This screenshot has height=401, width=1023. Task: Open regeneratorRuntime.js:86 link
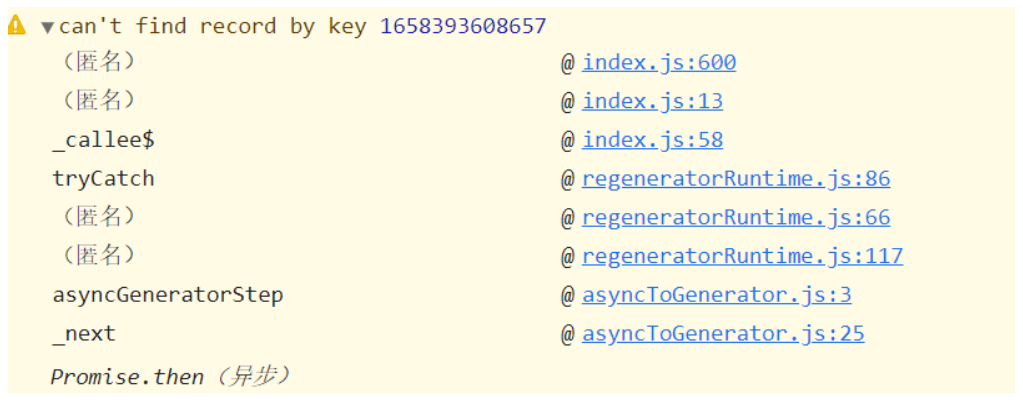pyautogui.click(x=735, y=179)
